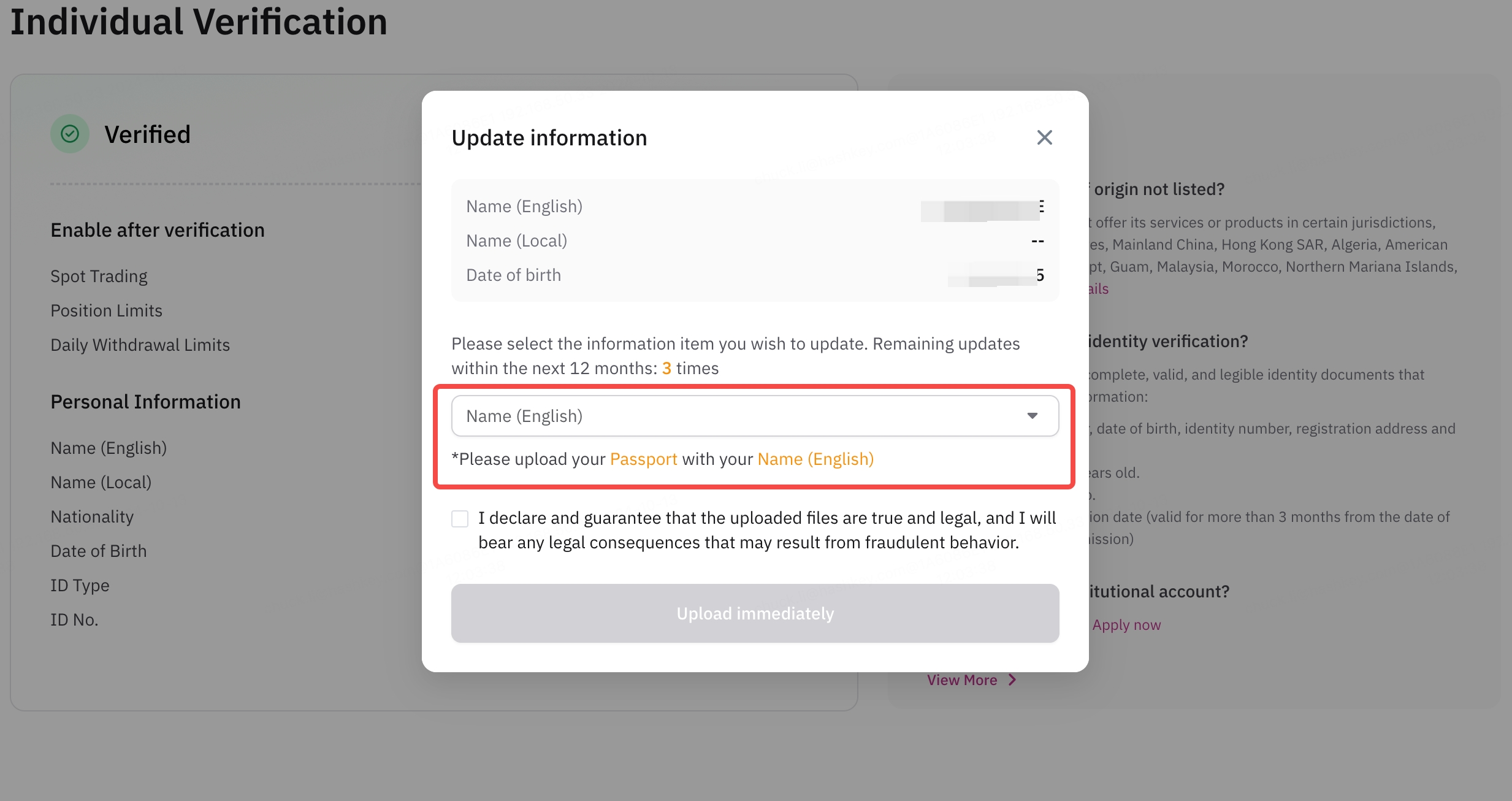Viewport: 1512px width, 801px height.
Task: Click the ID Type personal information item
Action: pyautogui.click(x=80, y=585)
